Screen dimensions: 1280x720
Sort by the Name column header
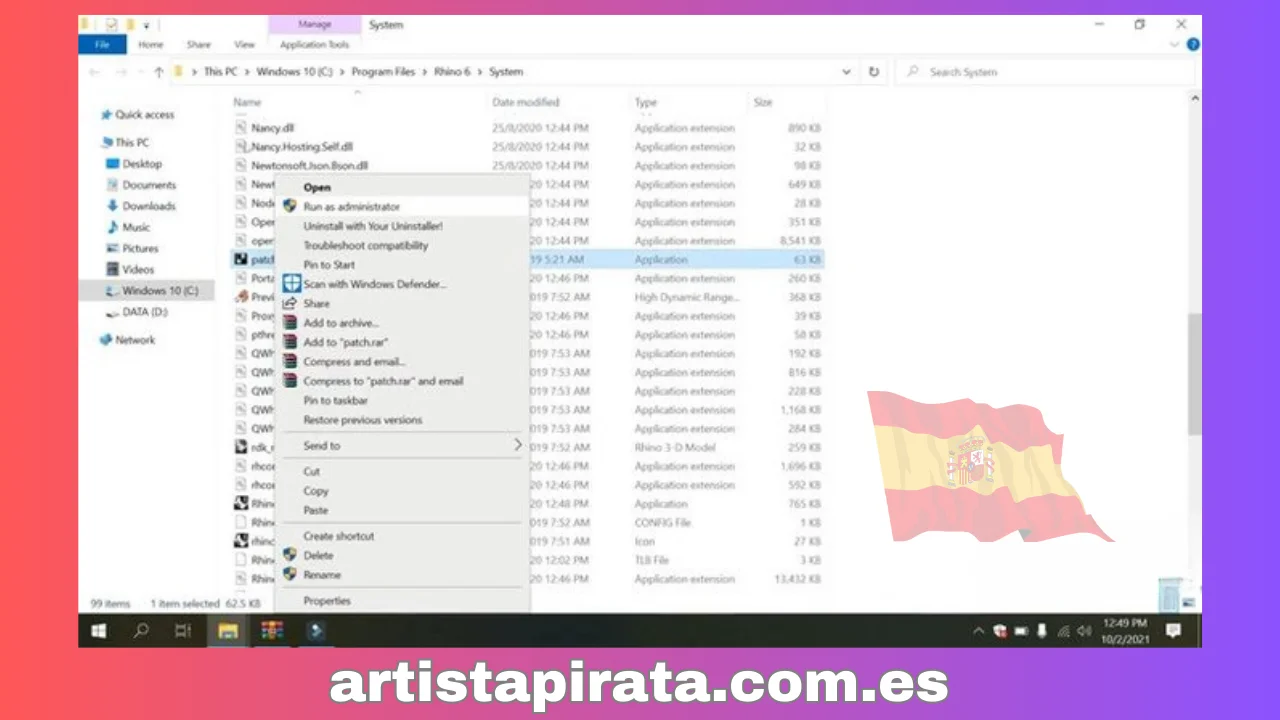point(247,102)
